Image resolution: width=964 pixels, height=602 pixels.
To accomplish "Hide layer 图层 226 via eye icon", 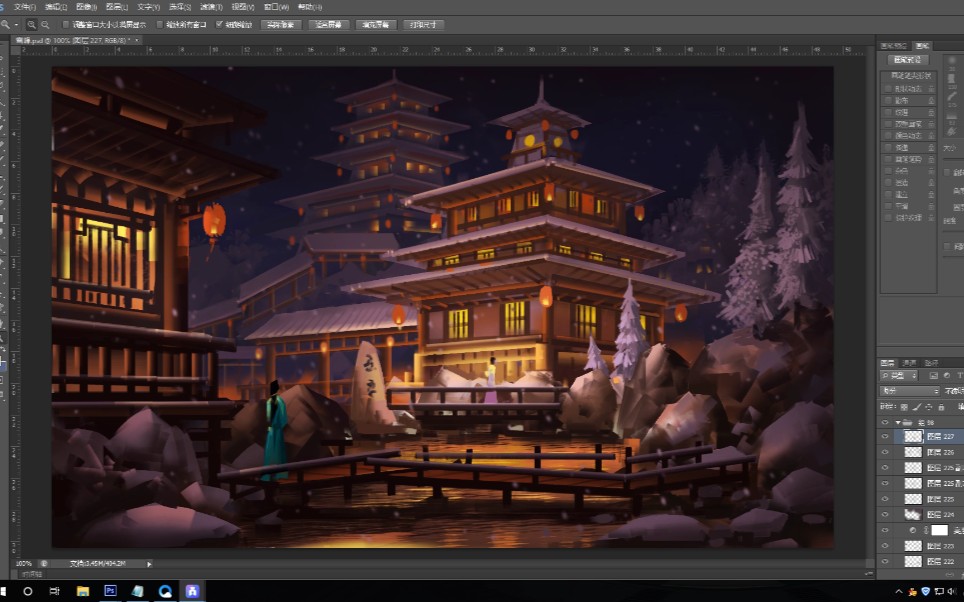I will (885, 452).
